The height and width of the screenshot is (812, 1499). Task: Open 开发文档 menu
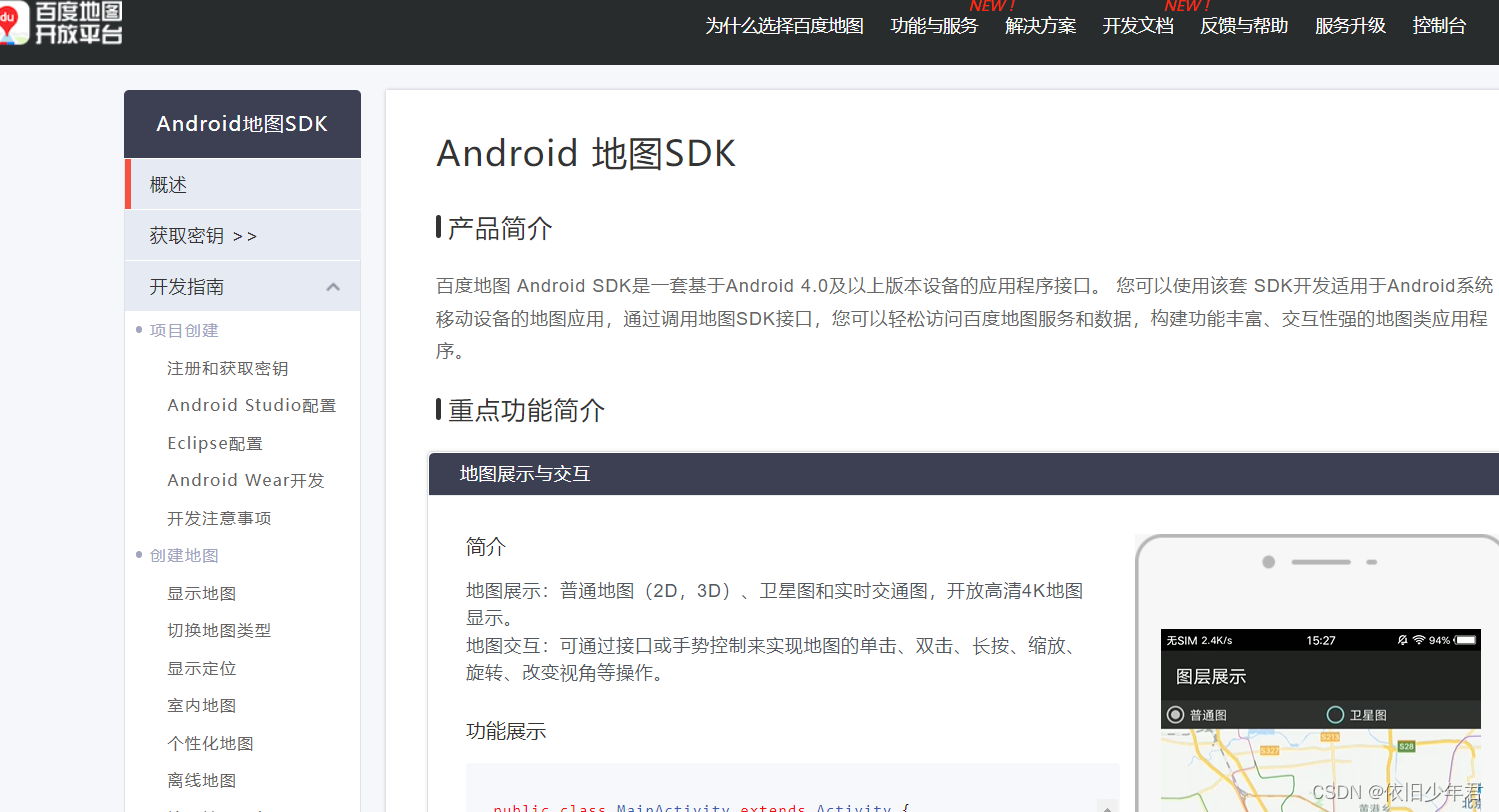pos(1138,26)
